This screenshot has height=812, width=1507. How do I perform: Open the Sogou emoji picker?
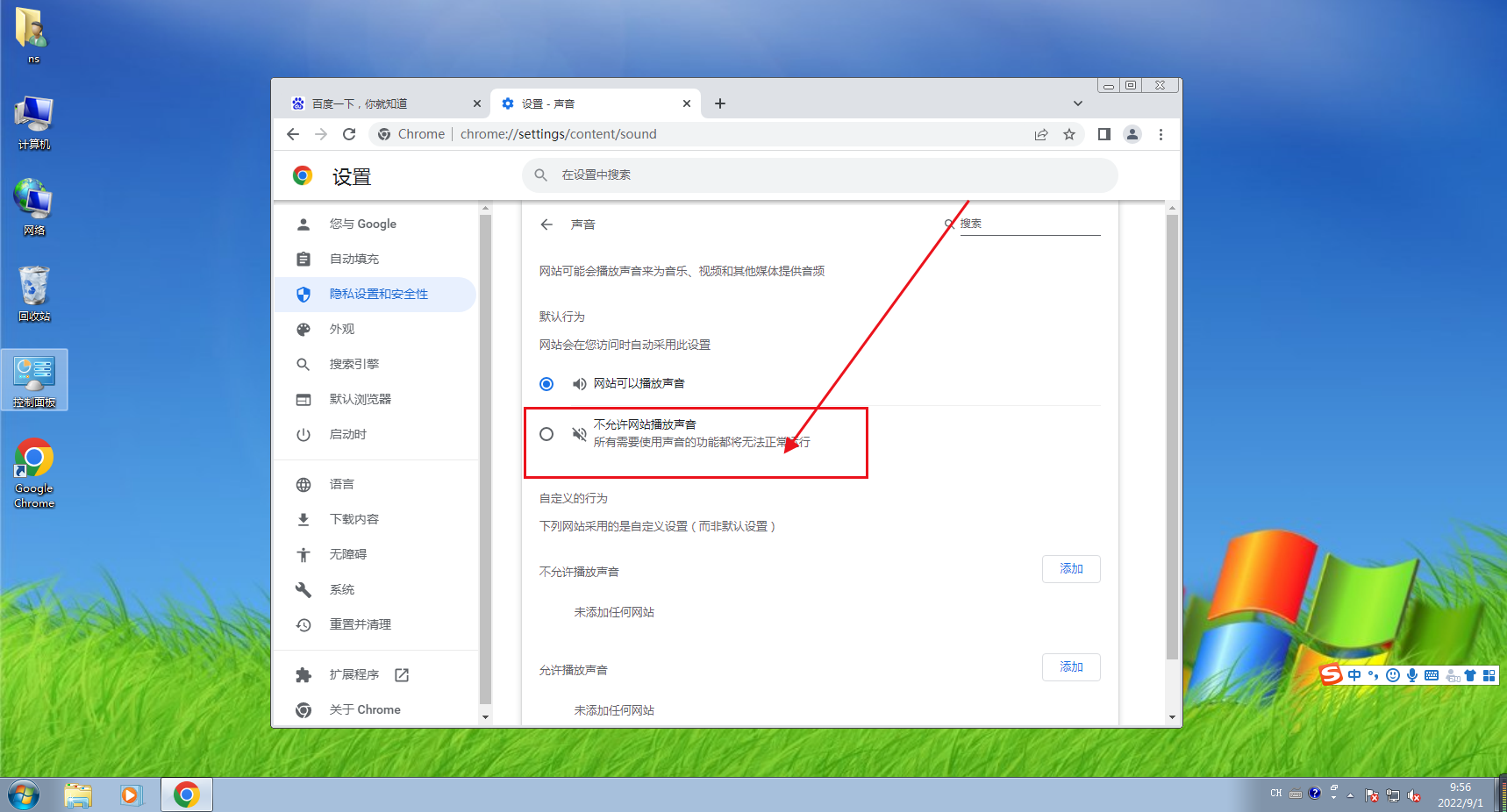(1392, 675)
